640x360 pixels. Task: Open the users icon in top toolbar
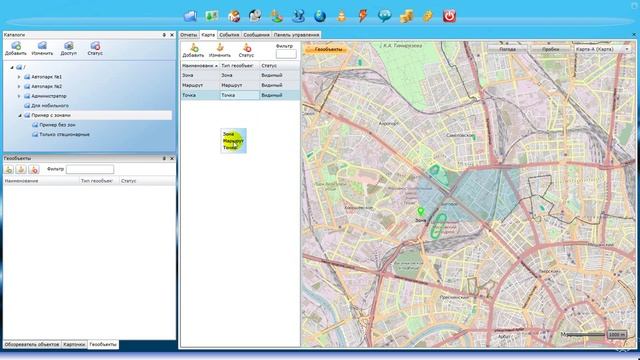pyautogui.click(x=212, y=16)
